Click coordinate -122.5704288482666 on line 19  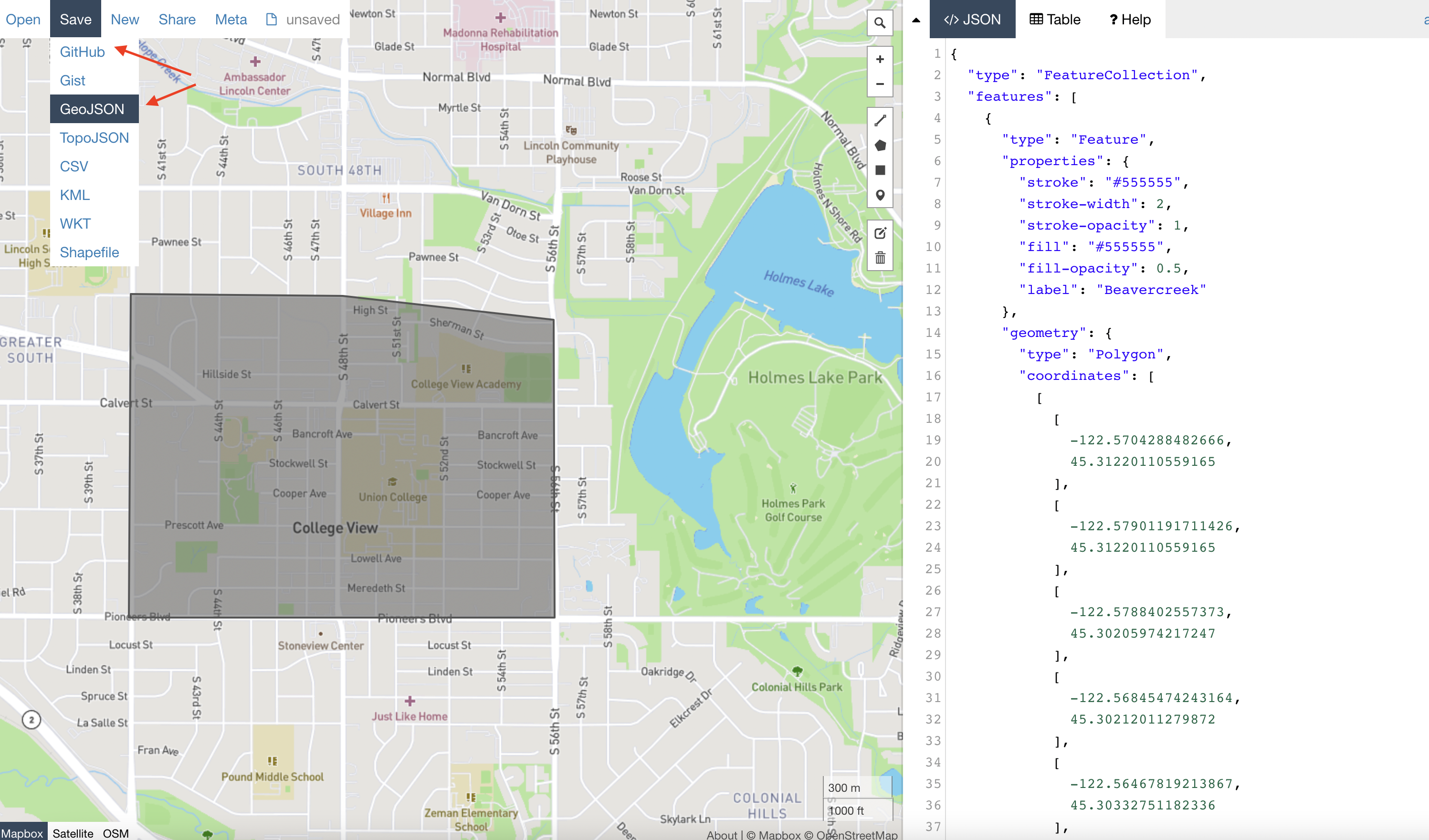[x=1147, y=440]
